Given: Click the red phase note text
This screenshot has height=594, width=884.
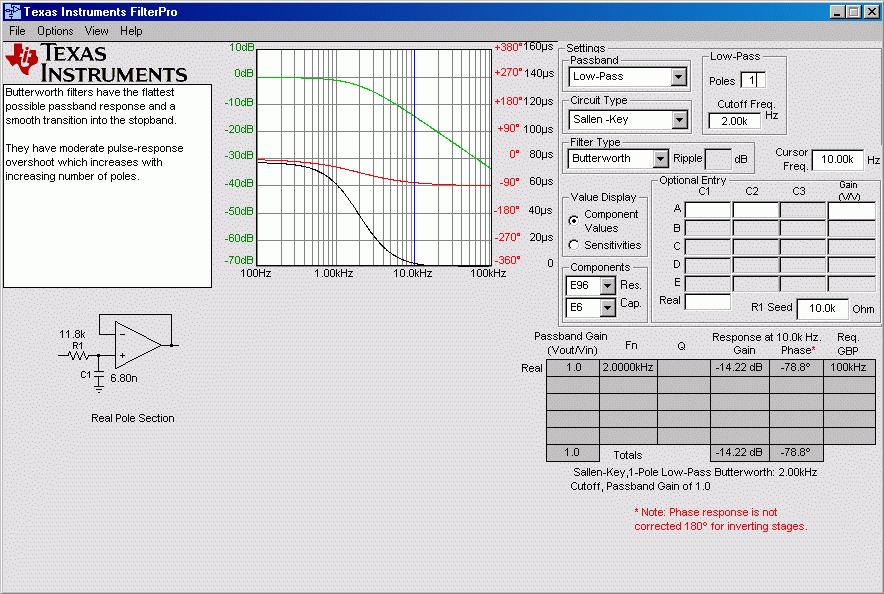Looking at the screenshot, I should pyautogui.click(x=721, y=519).
